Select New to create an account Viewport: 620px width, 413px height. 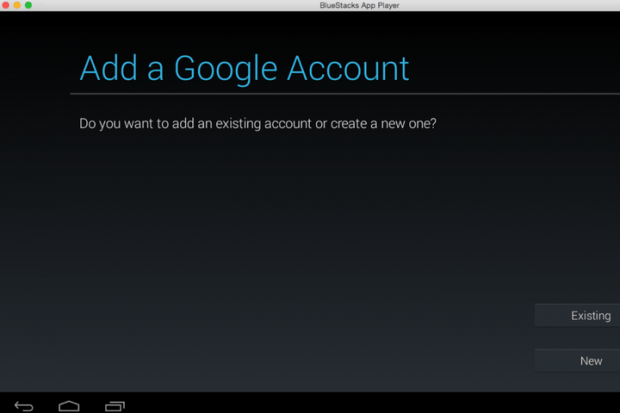[577, 361]
